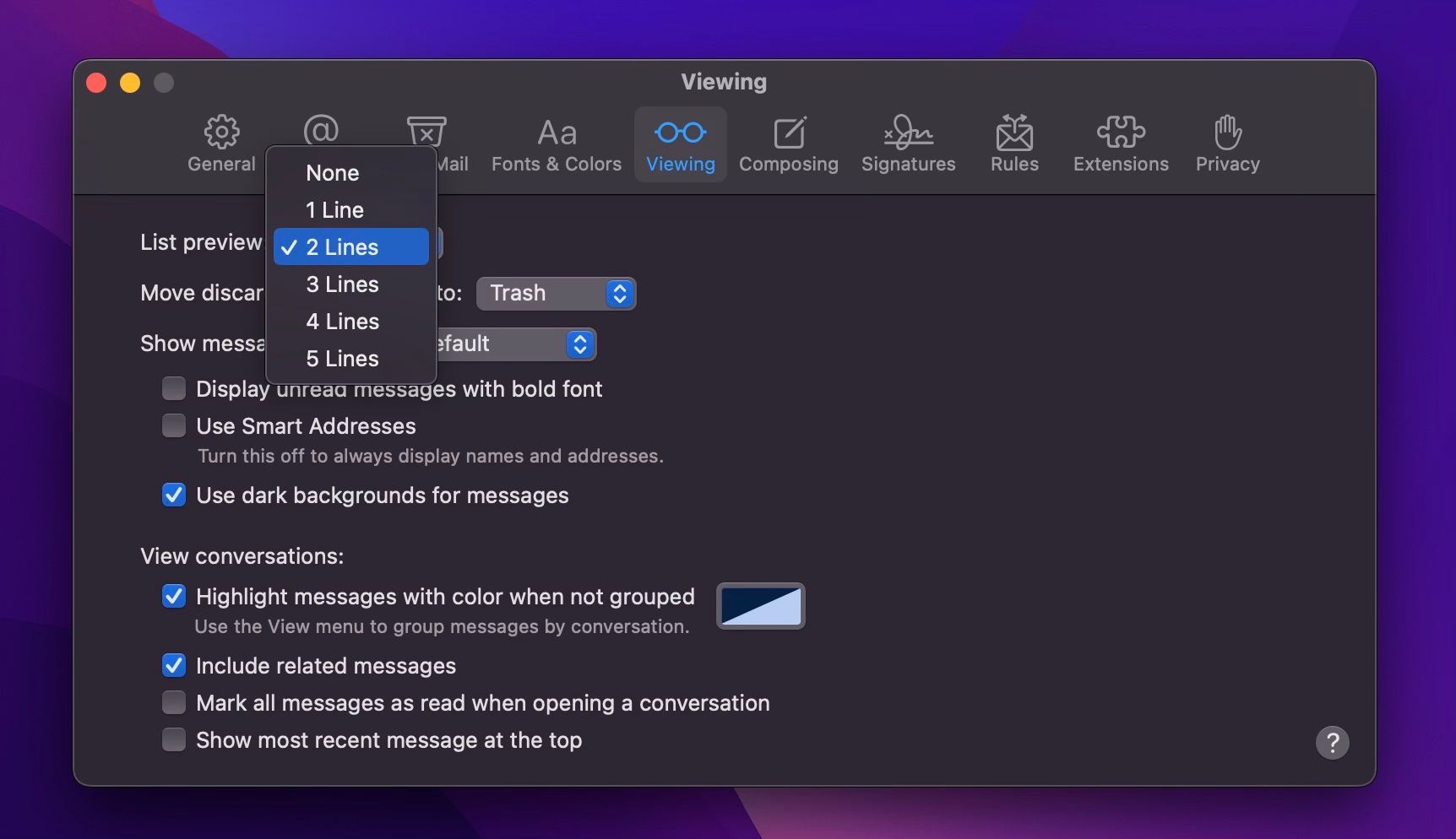1456x839 pixels.
Task: Click the conversation highlight color swatch
Action: point(758,605)
